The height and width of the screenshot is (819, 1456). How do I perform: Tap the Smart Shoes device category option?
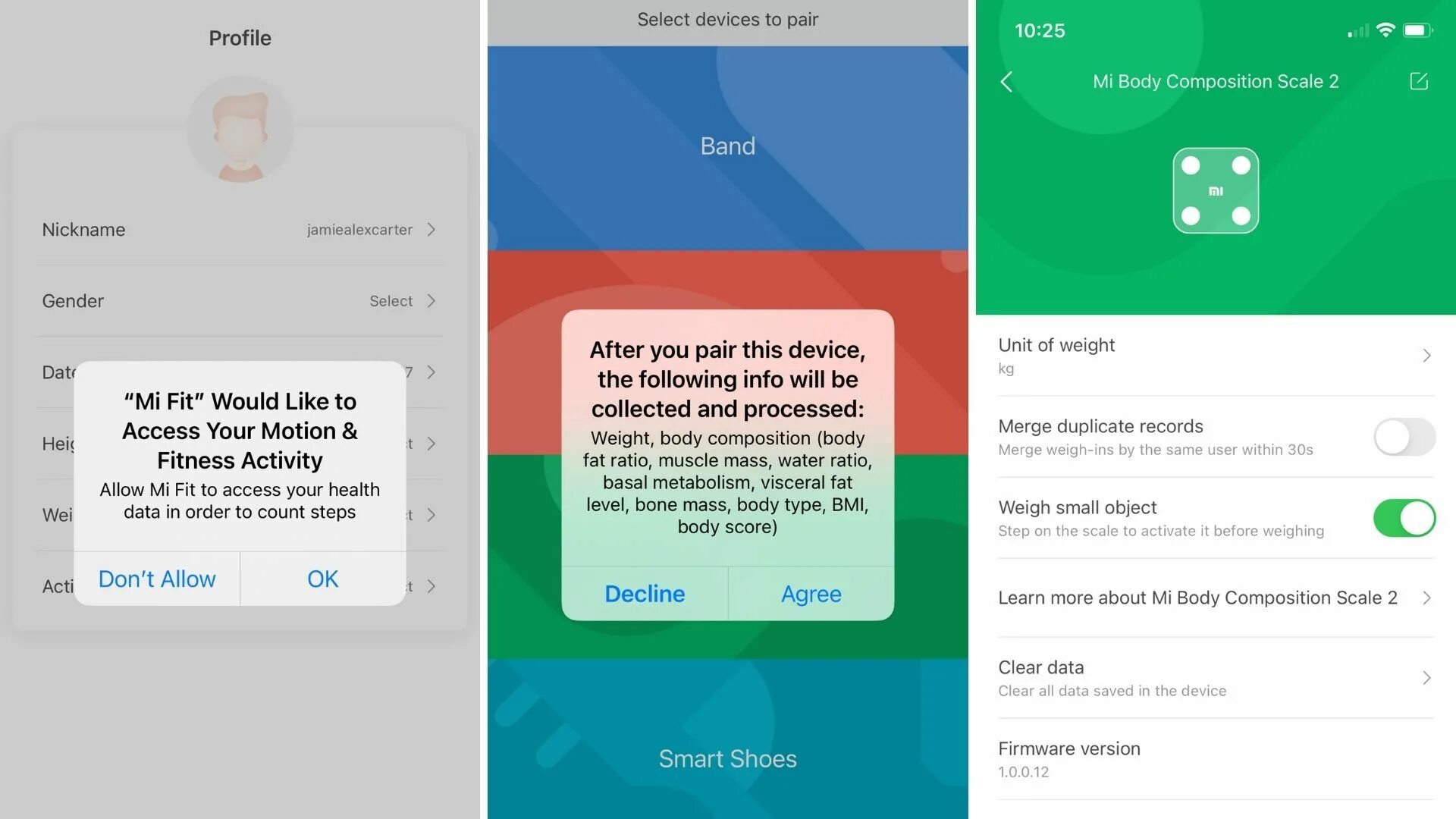click(727, 757)
